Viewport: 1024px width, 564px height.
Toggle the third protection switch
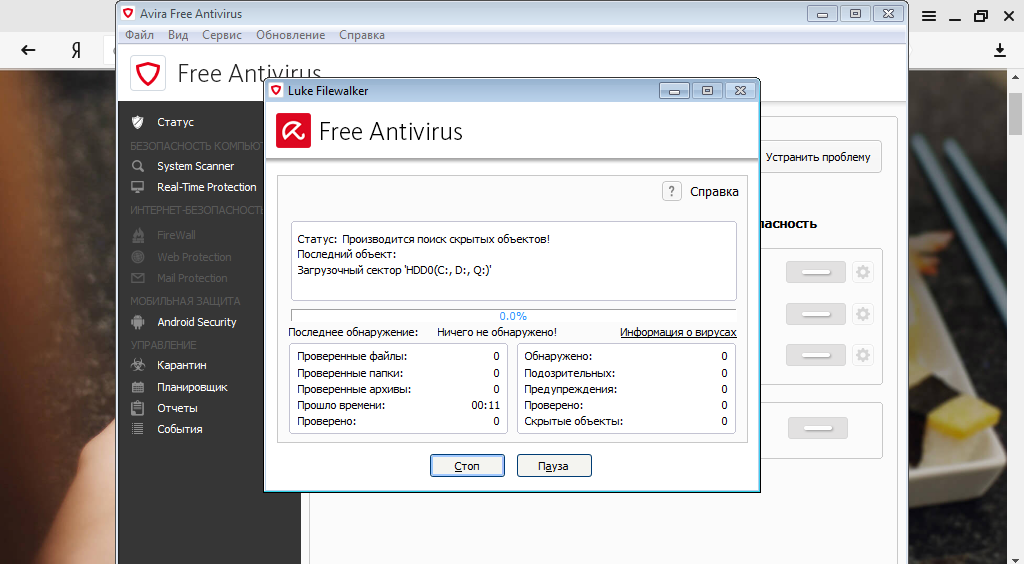816,355
